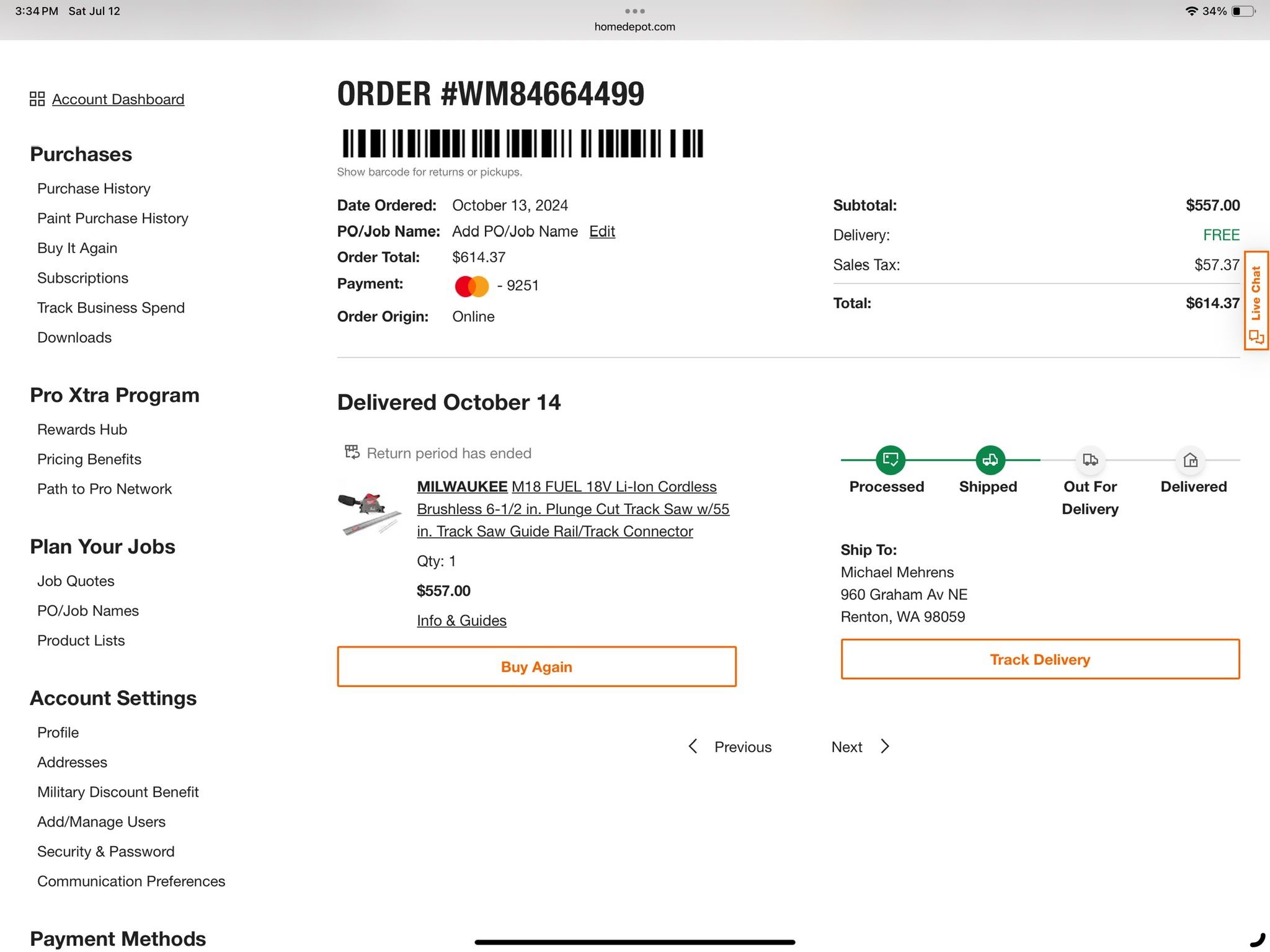This screenshot has width=1270, height=952.
Task: Open Job Quotes
Action: [x=76, y=581]
